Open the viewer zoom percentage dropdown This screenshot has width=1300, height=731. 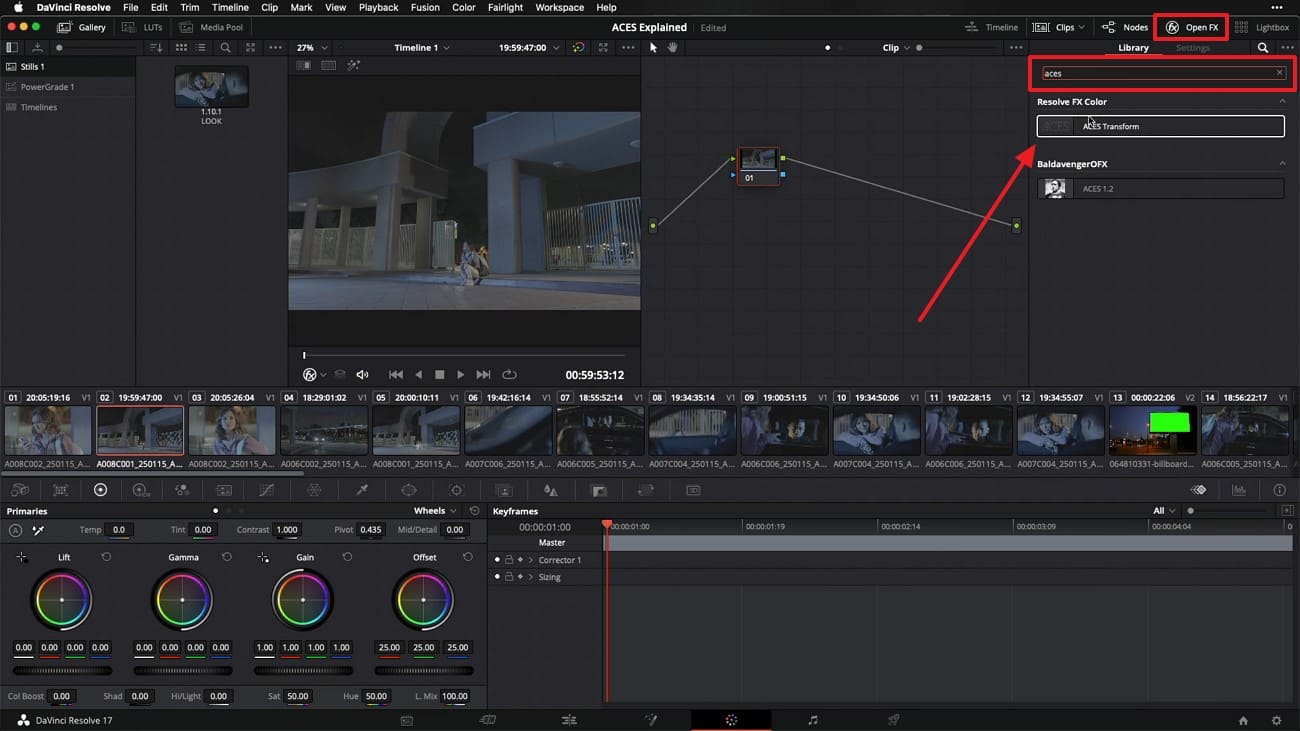coord(310,47)
